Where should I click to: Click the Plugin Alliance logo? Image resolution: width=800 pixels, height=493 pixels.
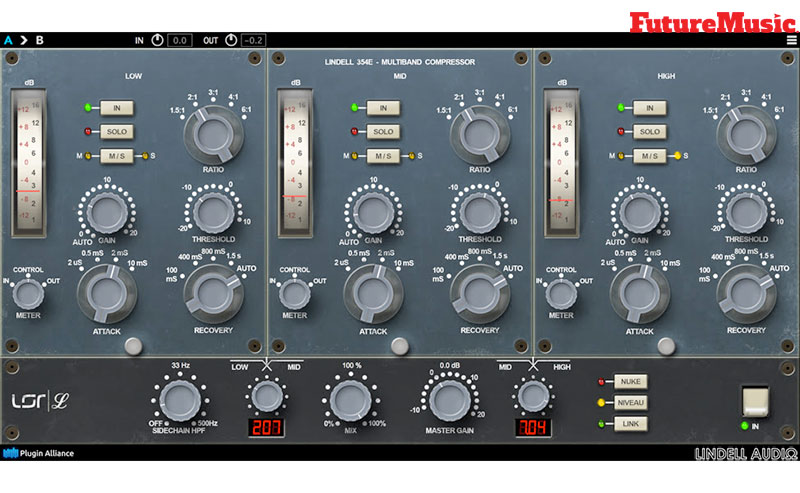click(x=39, y=453)
